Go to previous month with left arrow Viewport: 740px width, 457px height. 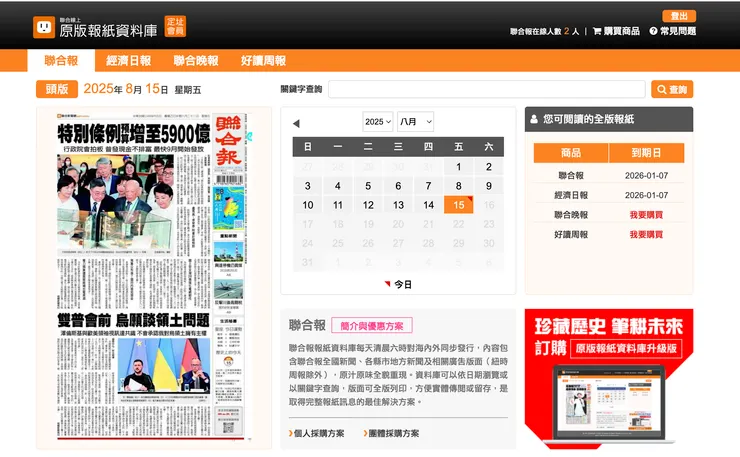click(296, 123)
